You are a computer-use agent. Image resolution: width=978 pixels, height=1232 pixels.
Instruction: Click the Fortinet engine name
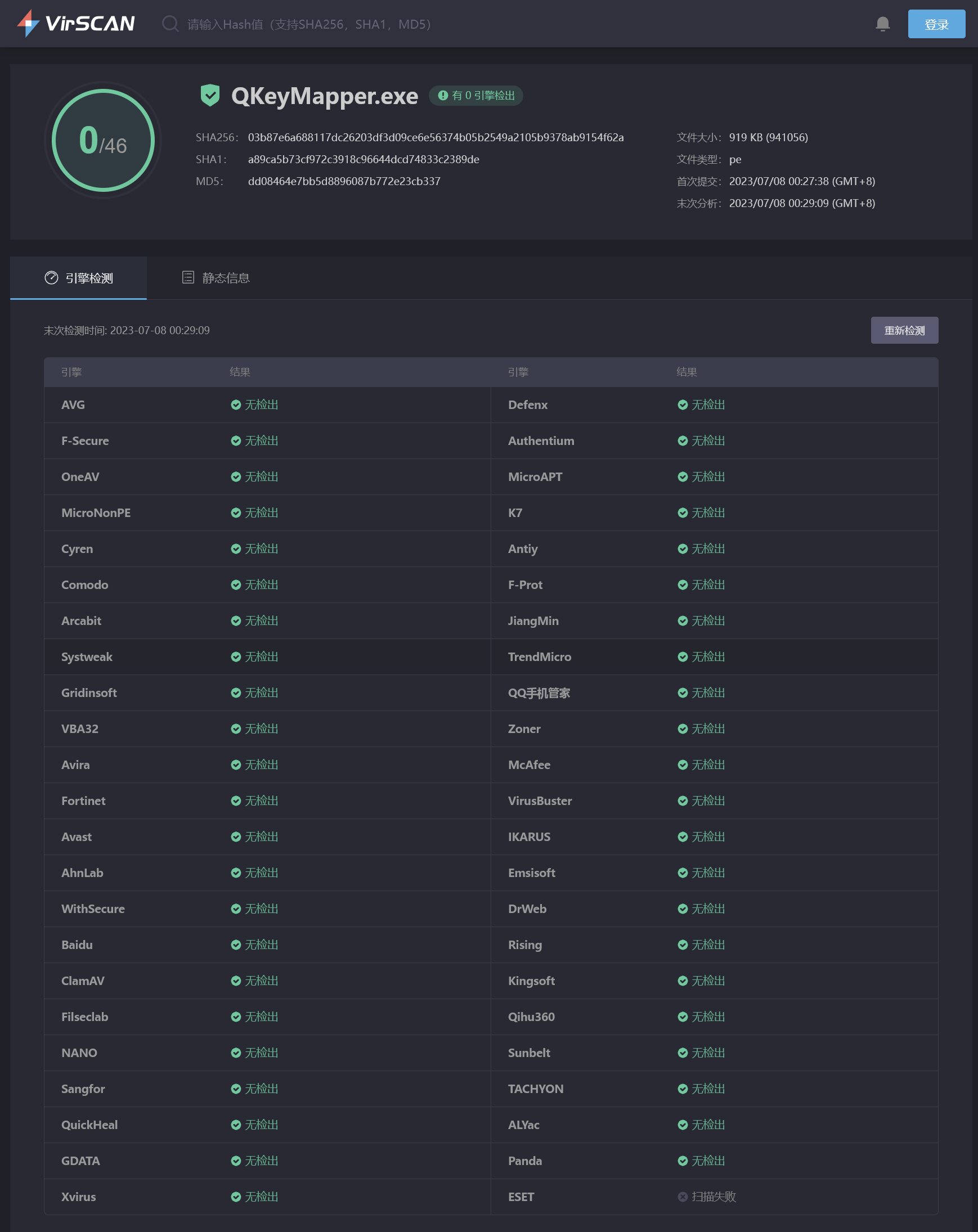point(83,801)
